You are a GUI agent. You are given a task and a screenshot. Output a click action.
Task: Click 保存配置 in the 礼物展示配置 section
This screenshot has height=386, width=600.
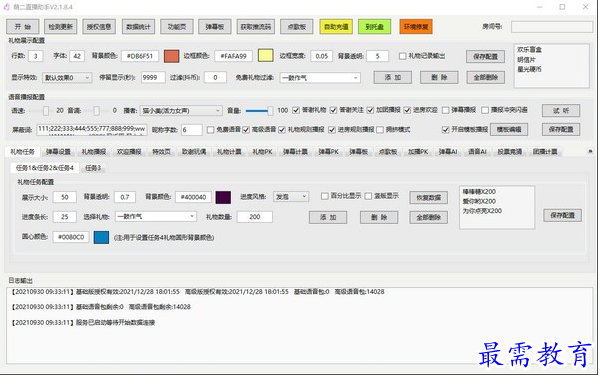pos(486,57)
